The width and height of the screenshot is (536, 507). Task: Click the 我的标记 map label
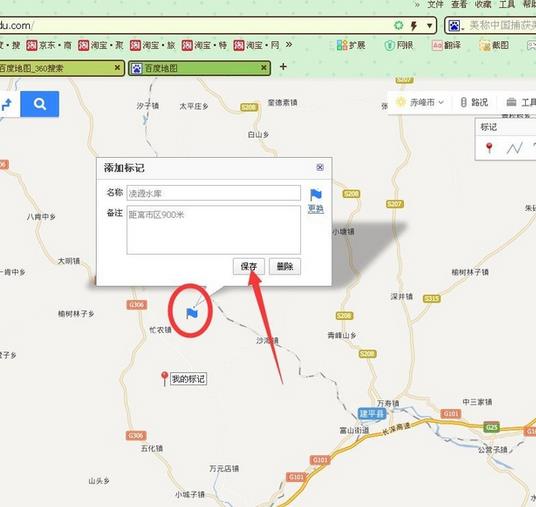pyautogui.click(x=188, y=379)
